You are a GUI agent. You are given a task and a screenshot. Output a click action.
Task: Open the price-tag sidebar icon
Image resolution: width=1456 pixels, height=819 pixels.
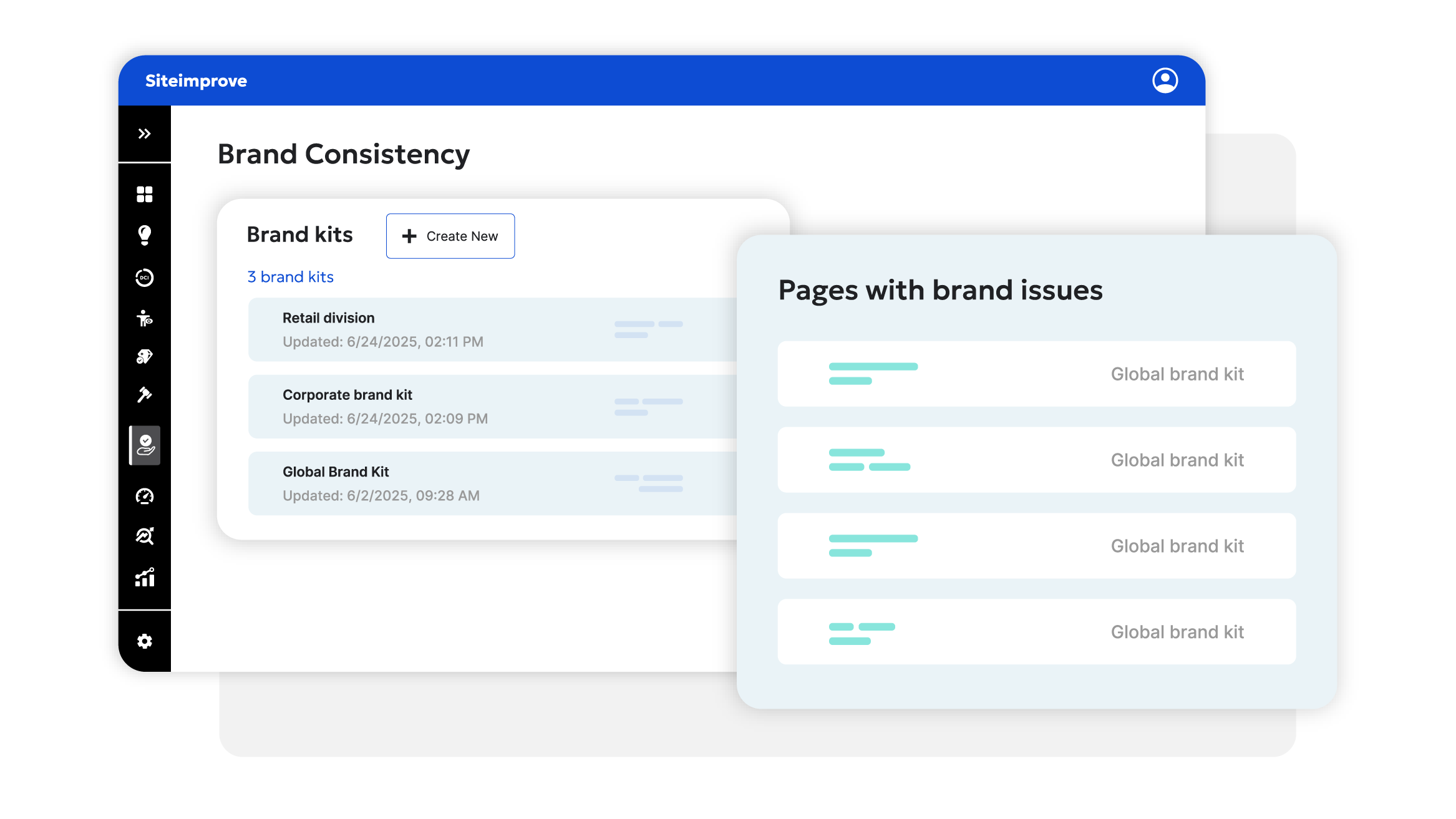144,356
